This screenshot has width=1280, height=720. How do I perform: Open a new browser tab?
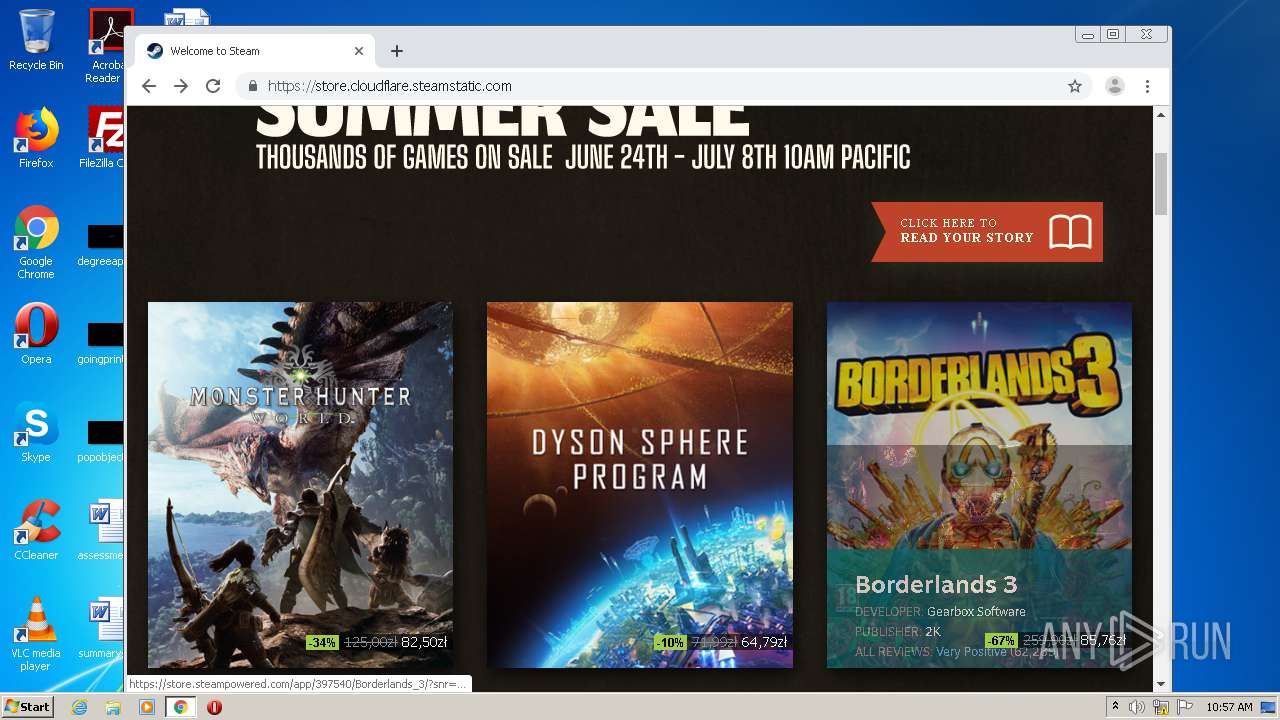point(397,51)
